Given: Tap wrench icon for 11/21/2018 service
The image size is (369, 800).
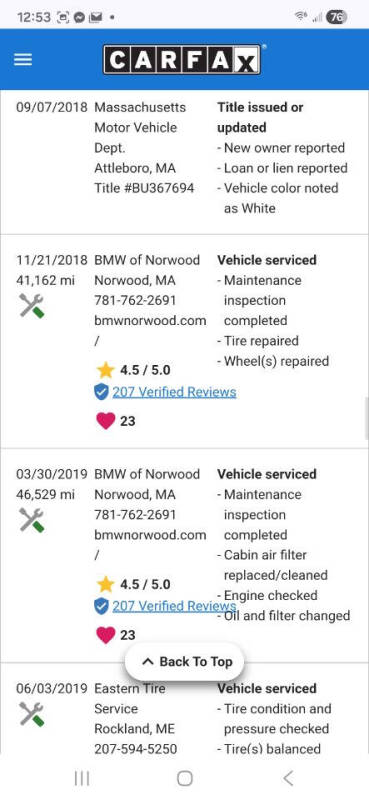Looking at the screenshot, I should [32, 306].
